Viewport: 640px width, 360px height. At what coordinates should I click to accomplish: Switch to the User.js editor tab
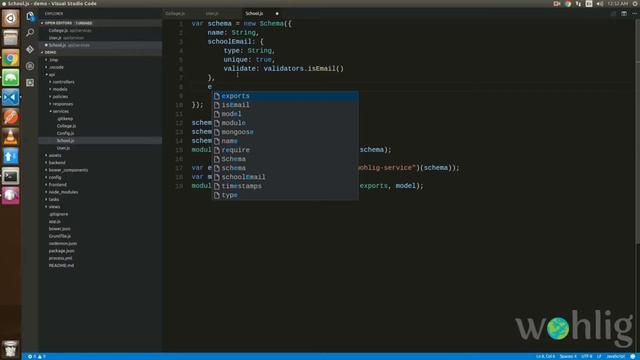coord(212,13)
